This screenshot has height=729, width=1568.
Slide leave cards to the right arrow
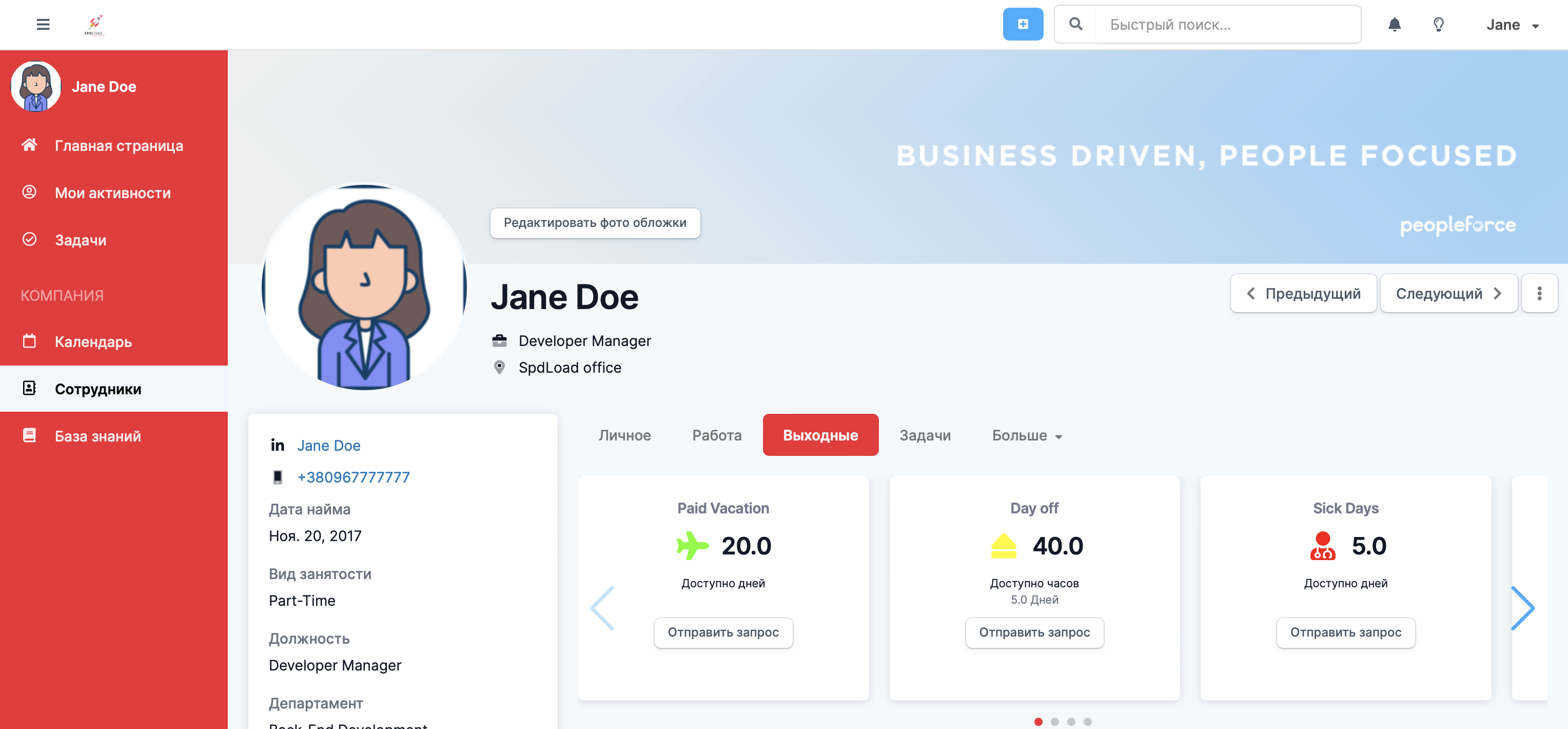tap(1522, 608)
